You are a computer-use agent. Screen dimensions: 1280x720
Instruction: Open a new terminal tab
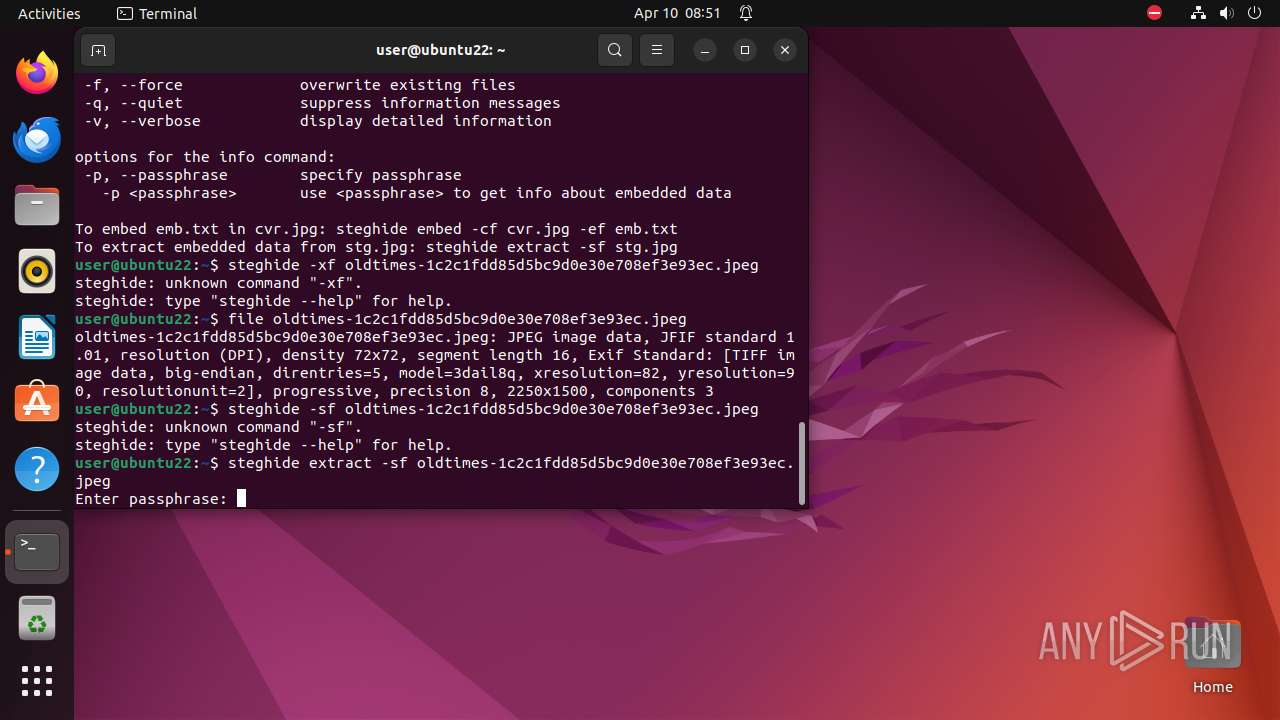point(98,50)
